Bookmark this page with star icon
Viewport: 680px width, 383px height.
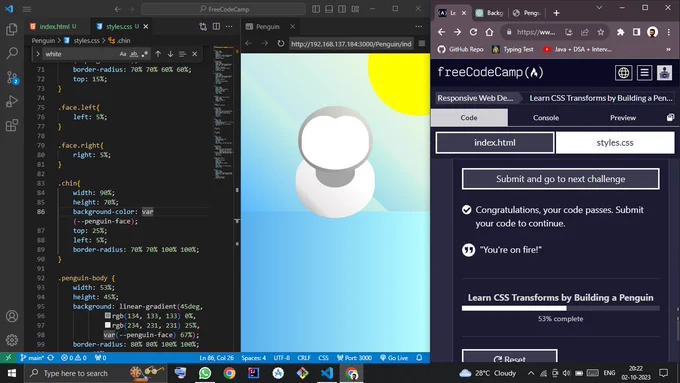pos(601,32)
